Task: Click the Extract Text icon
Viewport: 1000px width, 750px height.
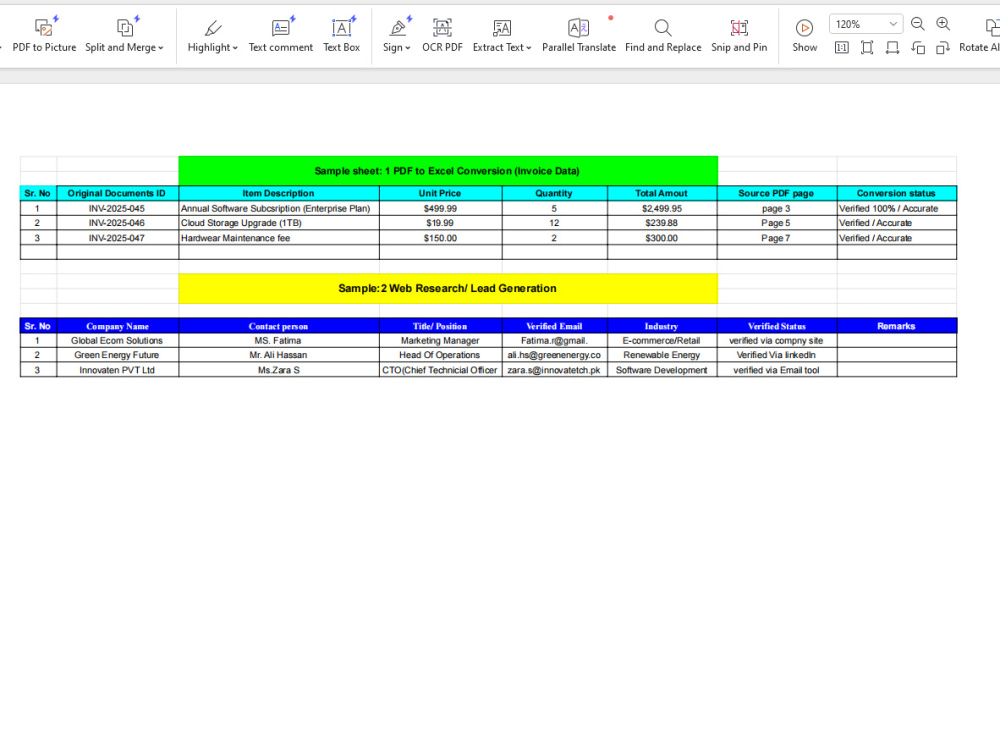Action: (502, 27)
